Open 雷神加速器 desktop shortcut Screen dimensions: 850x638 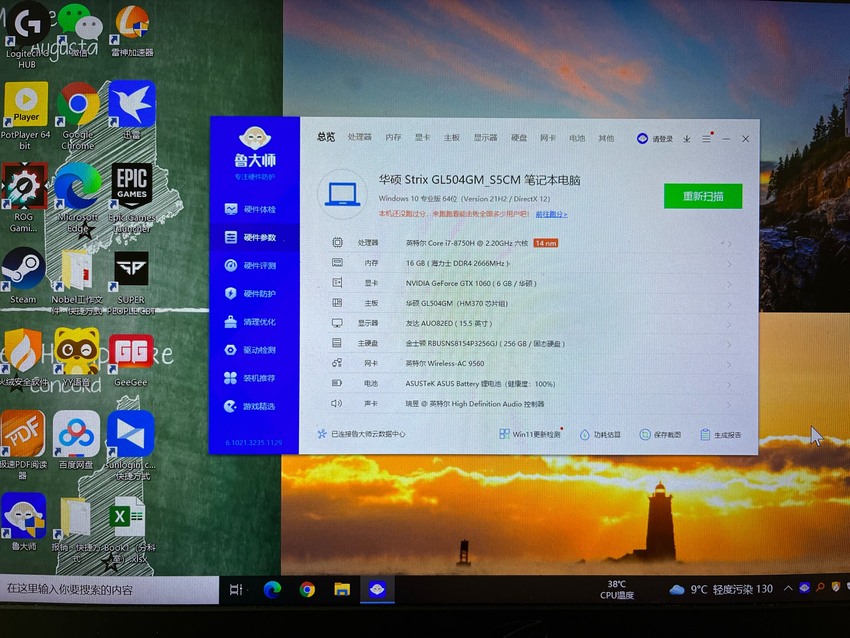pos(132,31)
